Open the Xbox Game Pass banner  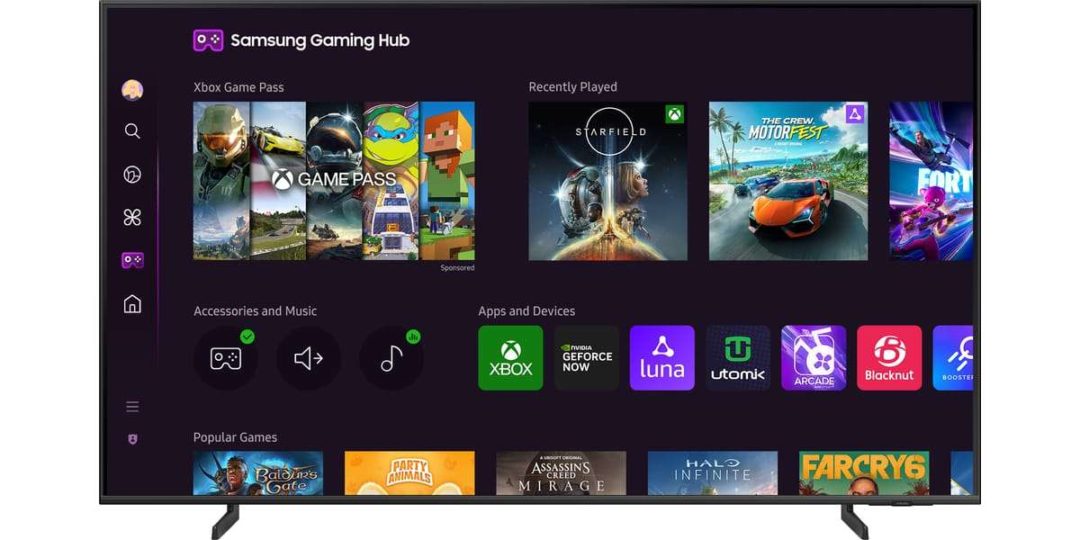tap(334, 181)
